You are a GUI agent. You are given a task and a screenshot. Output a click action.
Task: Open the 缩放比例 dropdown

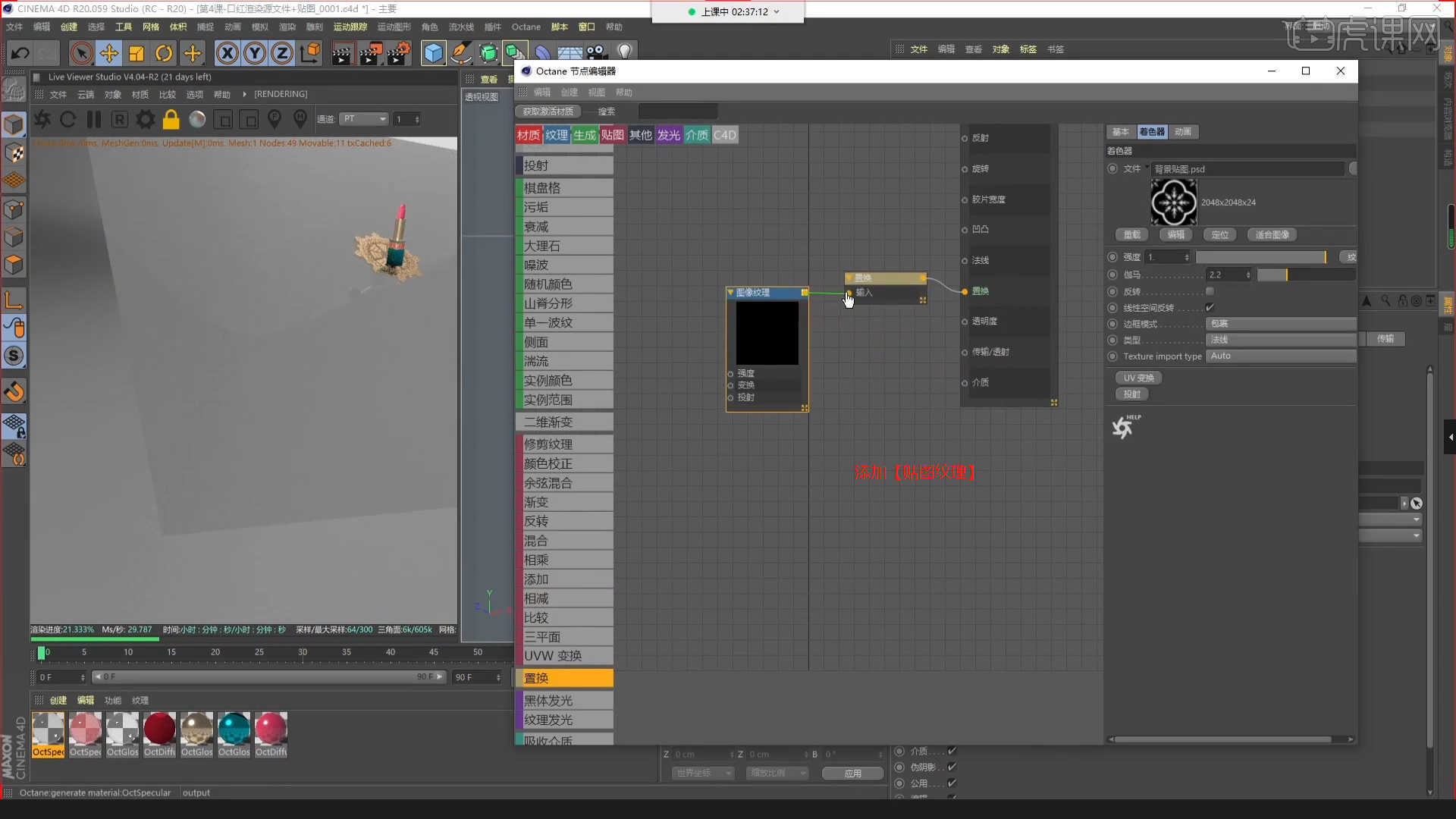pos(777,773)
